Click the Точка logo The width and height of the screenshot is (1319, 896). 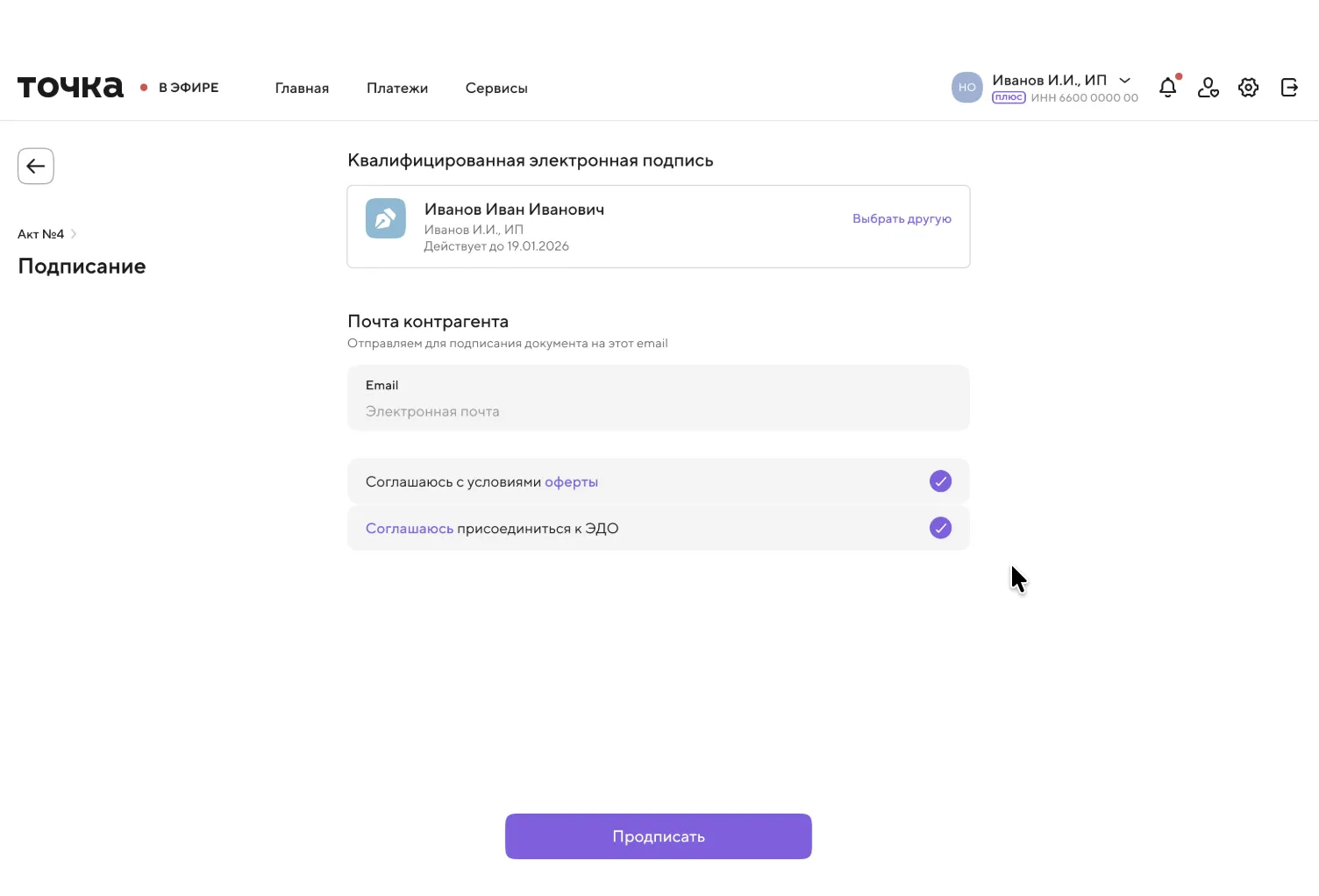69,86
